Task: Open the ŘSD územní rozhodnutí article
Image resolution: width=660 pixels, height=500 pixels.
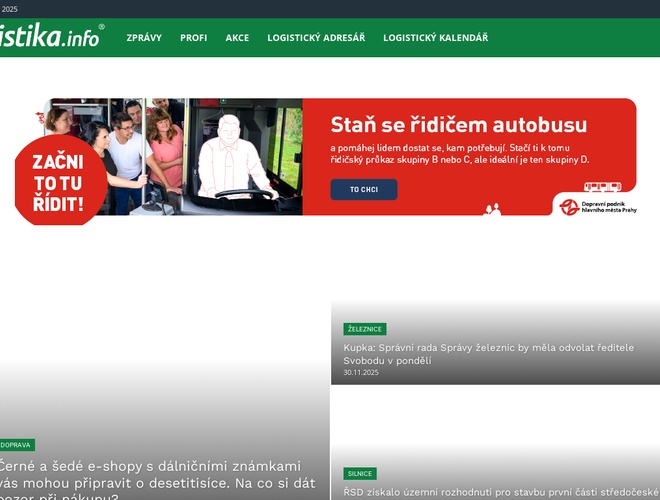Action: 500,492
